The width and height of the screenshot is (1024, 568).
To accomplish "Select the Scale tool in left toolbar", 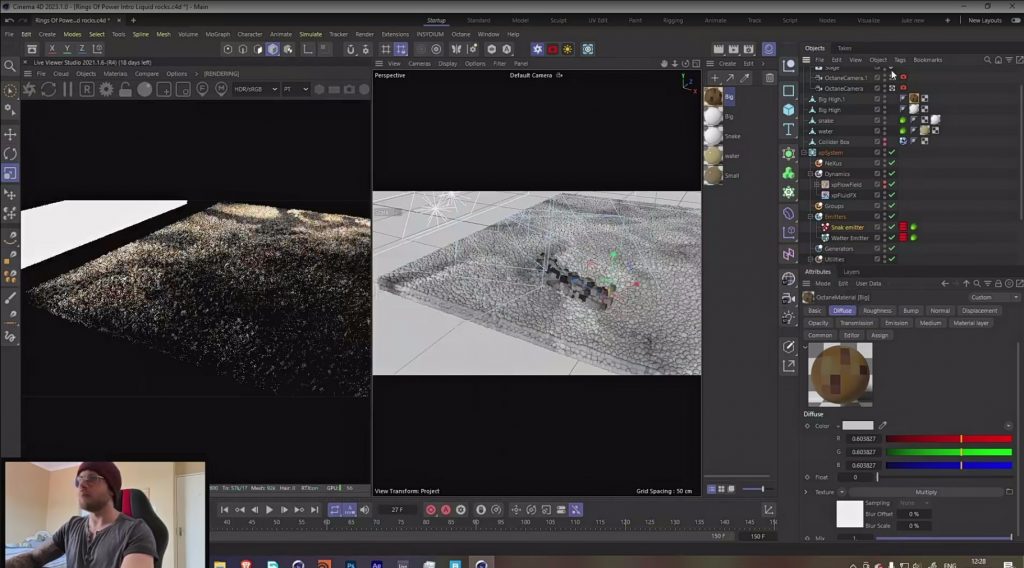I will 10,173.
